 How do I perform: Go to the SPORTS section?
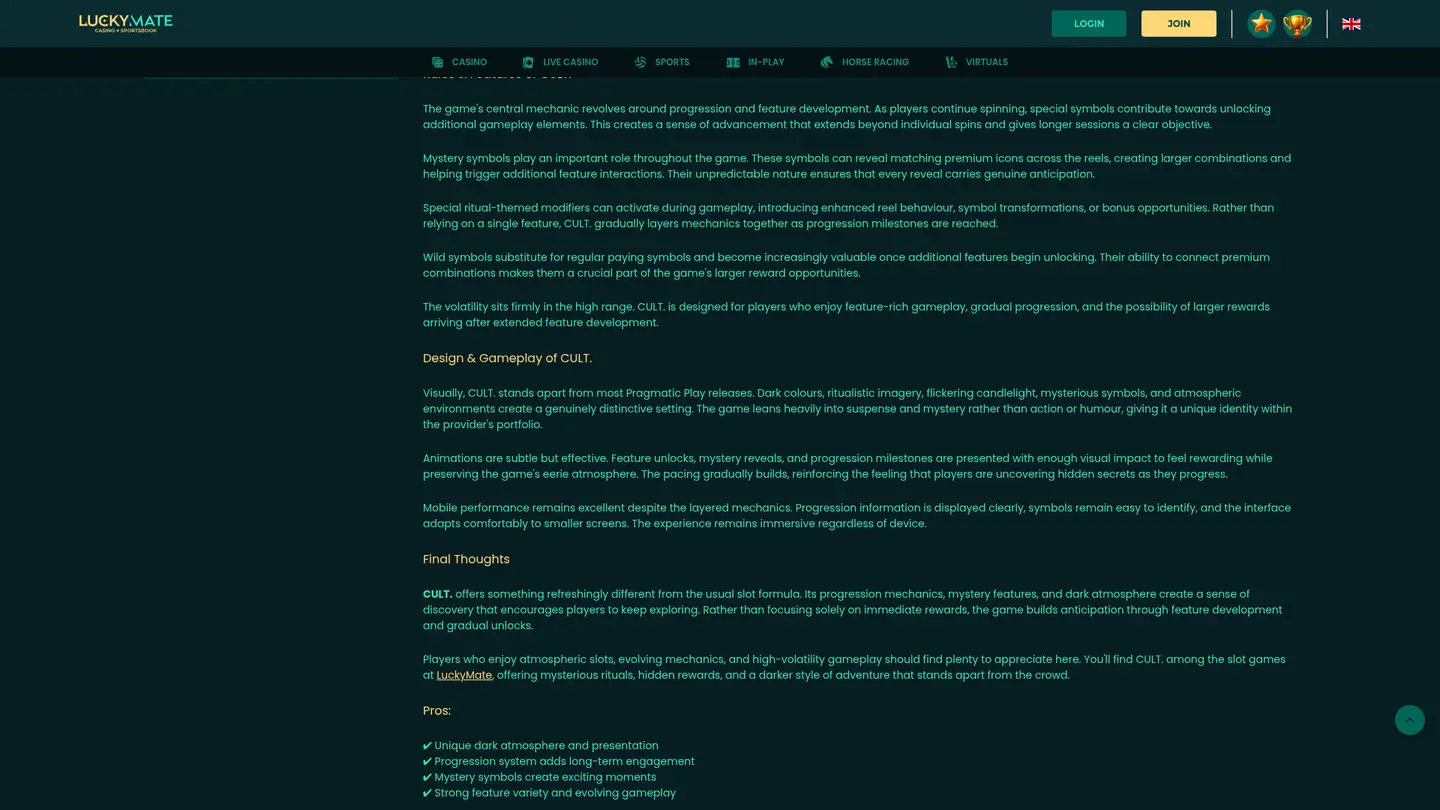click(662, 62)
